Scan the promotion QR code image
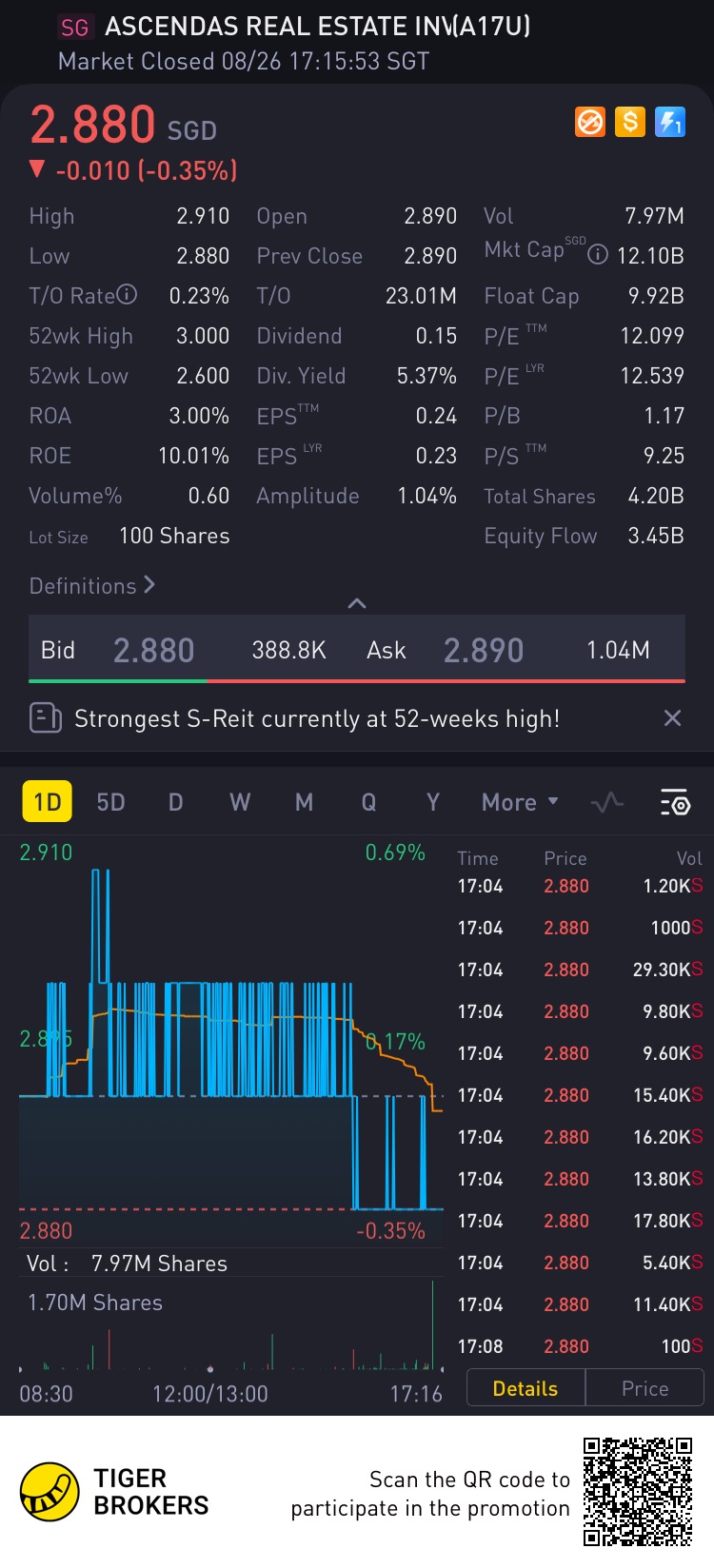The width and height of the screenshot is (714, 1568). pos(638,1491)
